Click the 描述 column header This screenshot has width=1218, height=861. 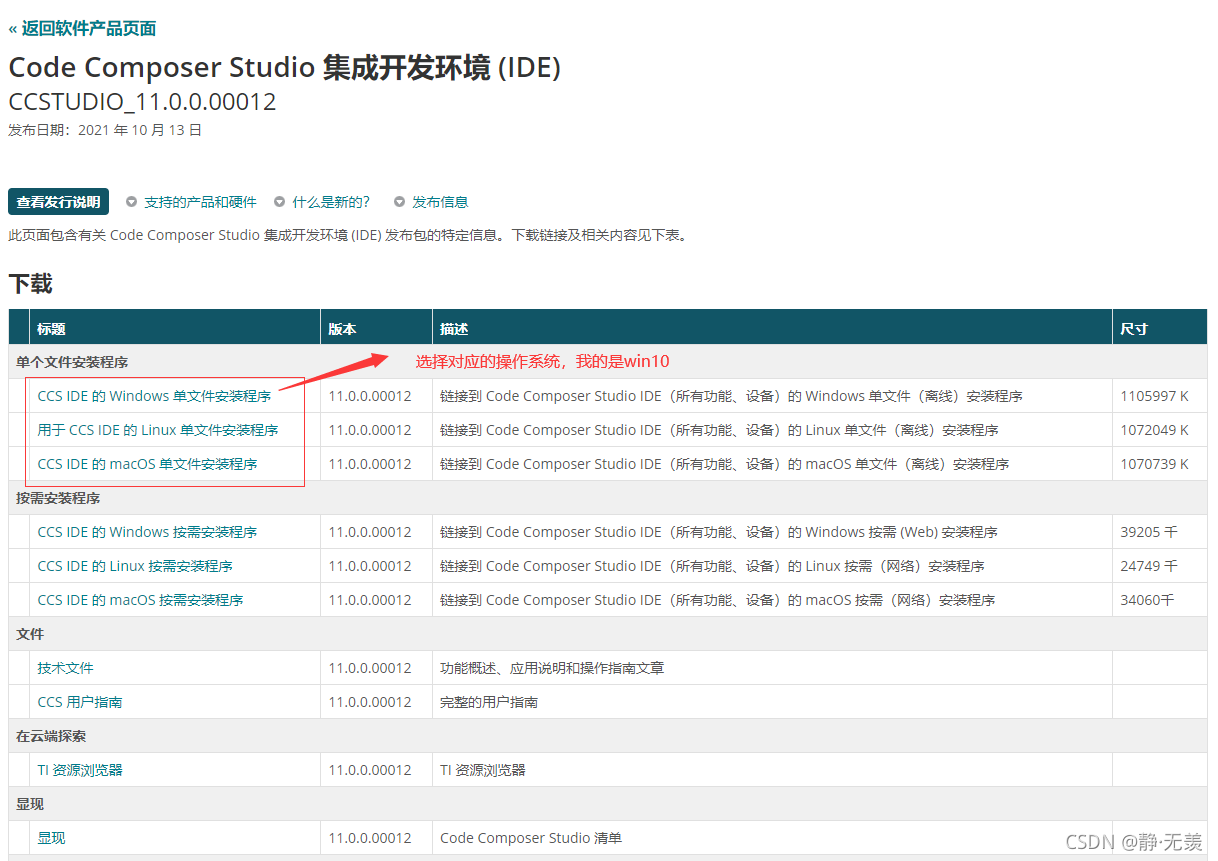(x=772, y=328)
